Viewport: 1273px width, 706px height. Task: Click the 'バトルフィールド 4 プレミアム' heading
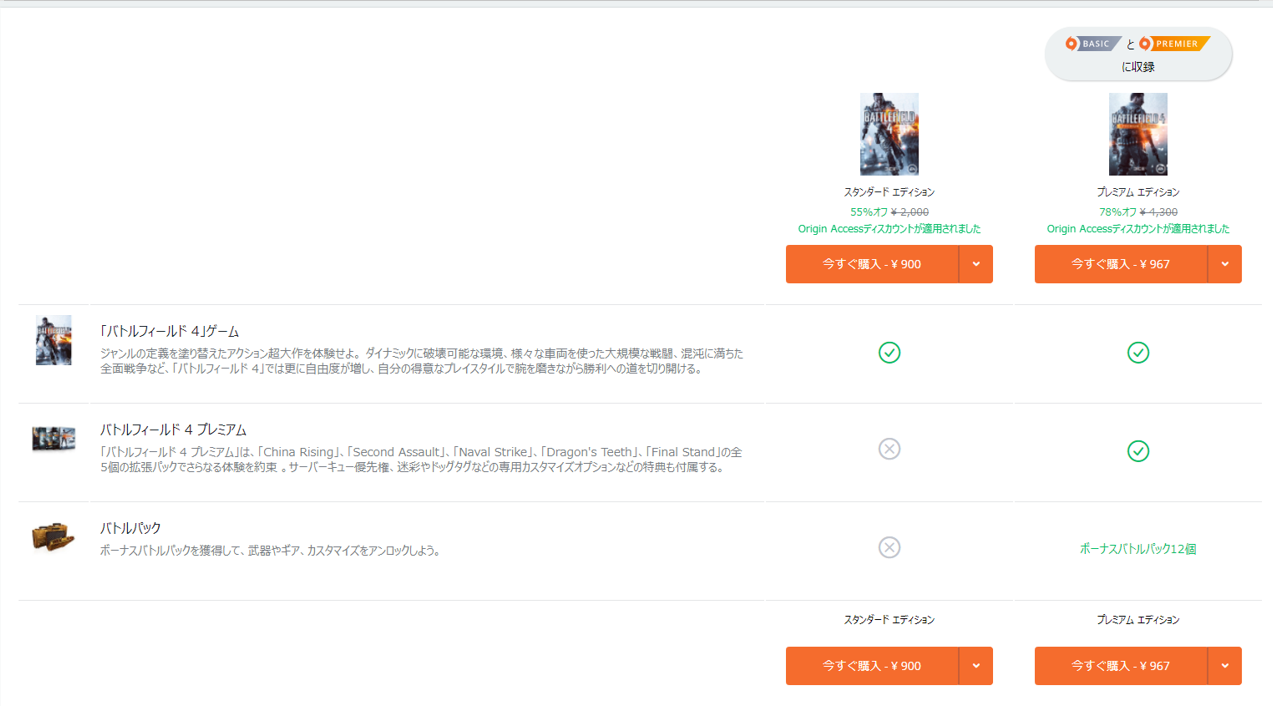173,430
